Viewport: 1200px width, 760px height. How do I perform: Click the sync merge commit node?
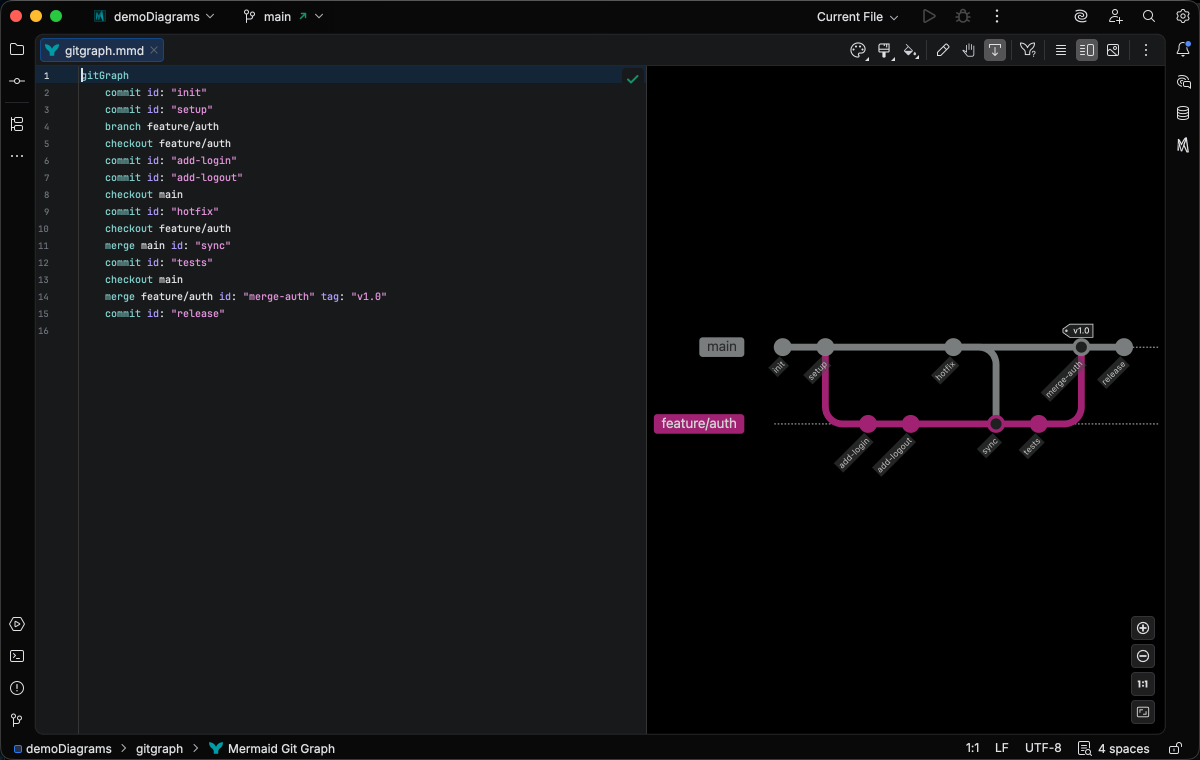click(x=996, y=423)
